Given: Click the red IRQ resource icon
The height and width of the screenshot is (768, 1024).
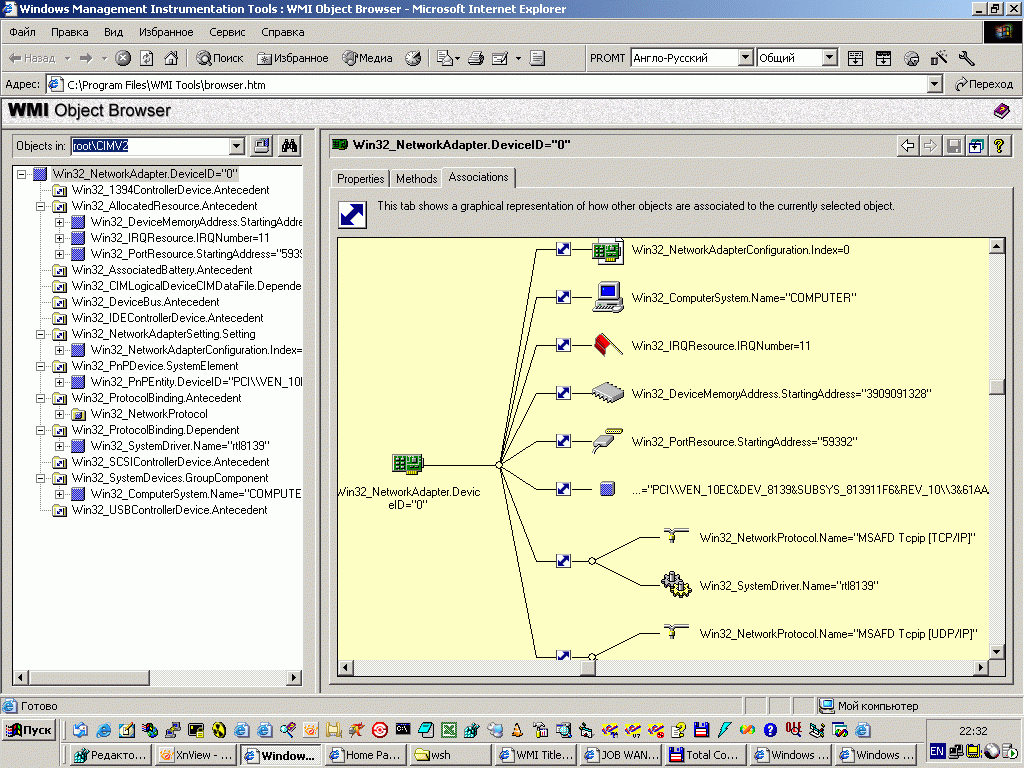Looking at the screenshot, I should pyautogui.click(x=608, y=345).
